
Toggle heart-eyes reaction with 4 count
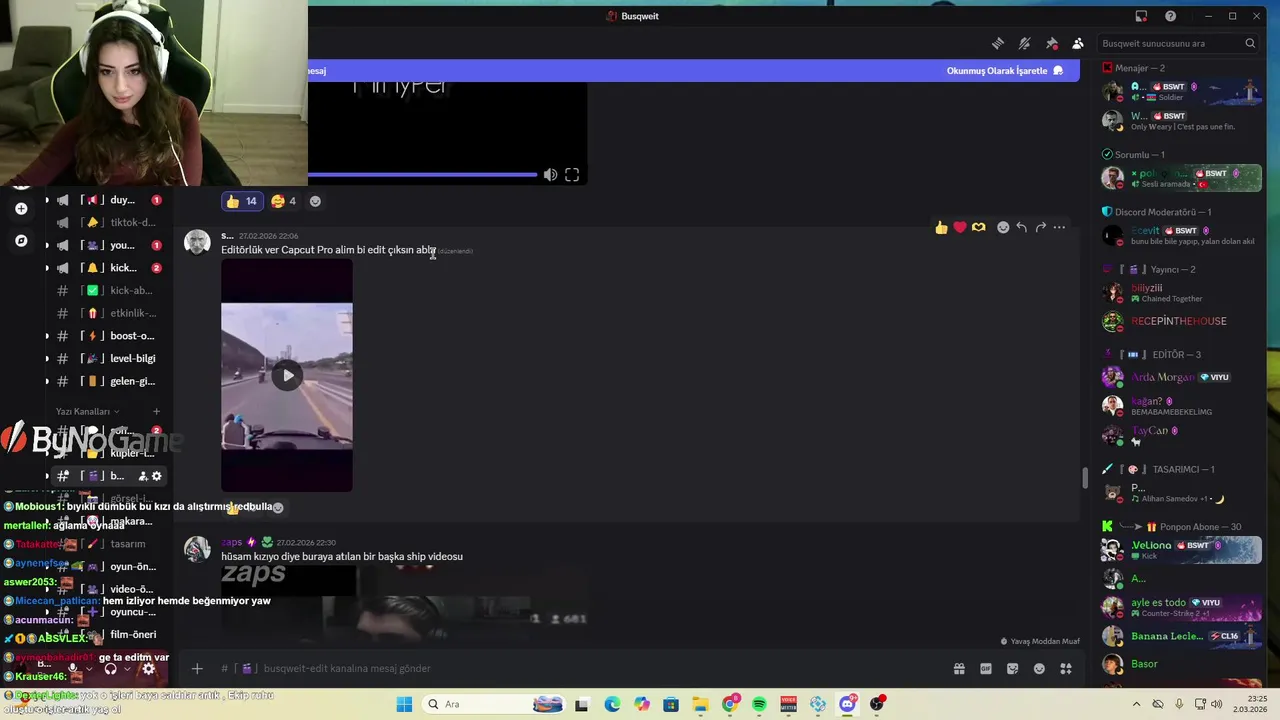(x=283, y=201)
